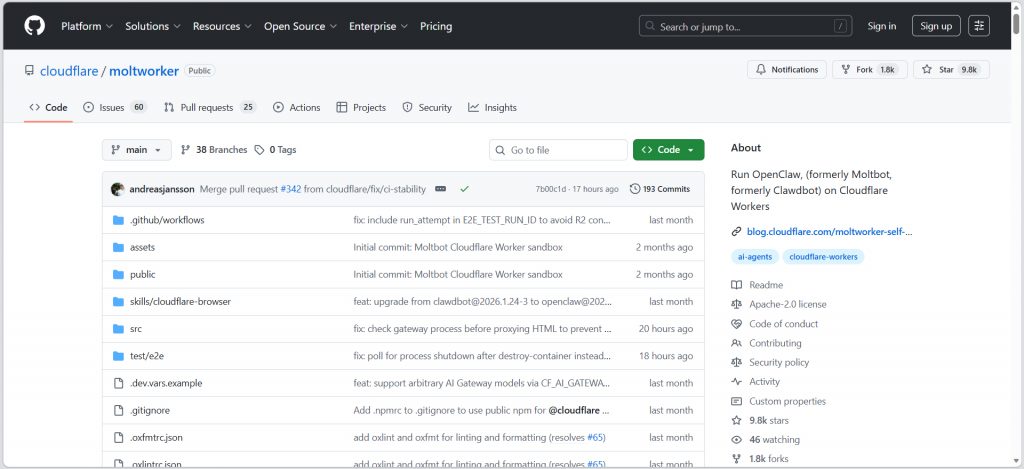
Task: Open the Pricing page
Action: [436, 26]
